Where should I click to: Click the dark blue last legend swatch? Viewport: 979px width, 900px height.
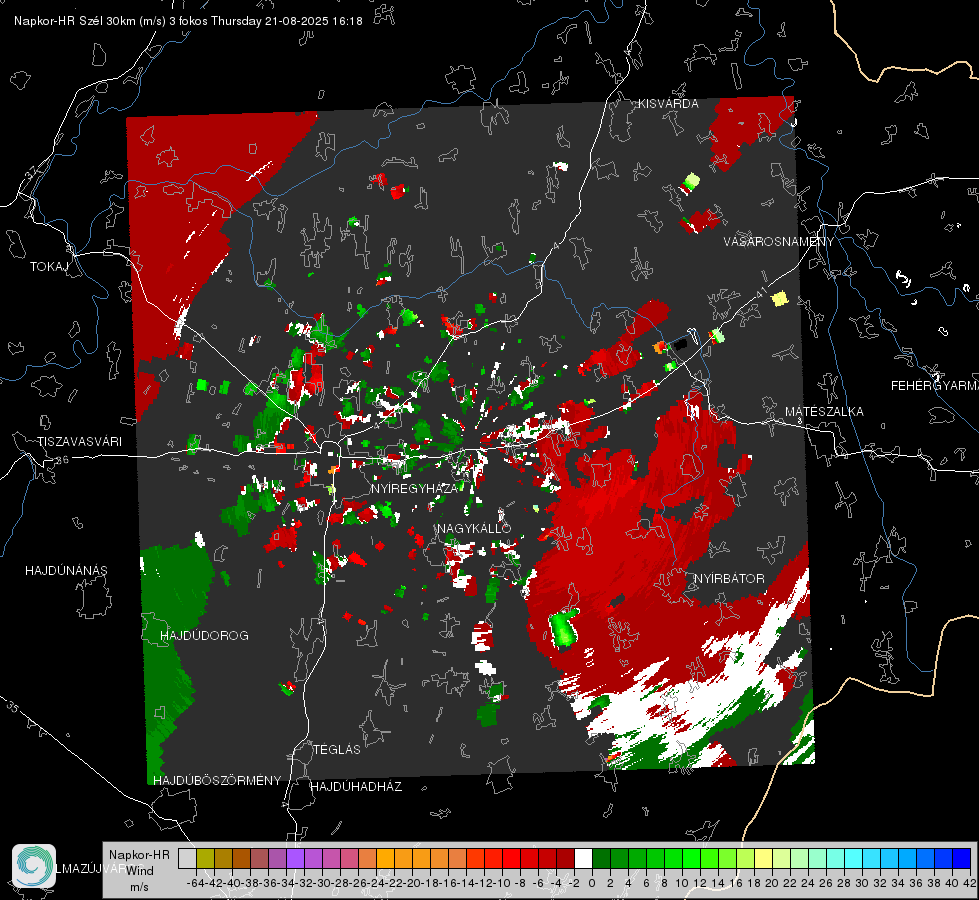[962, 858]
